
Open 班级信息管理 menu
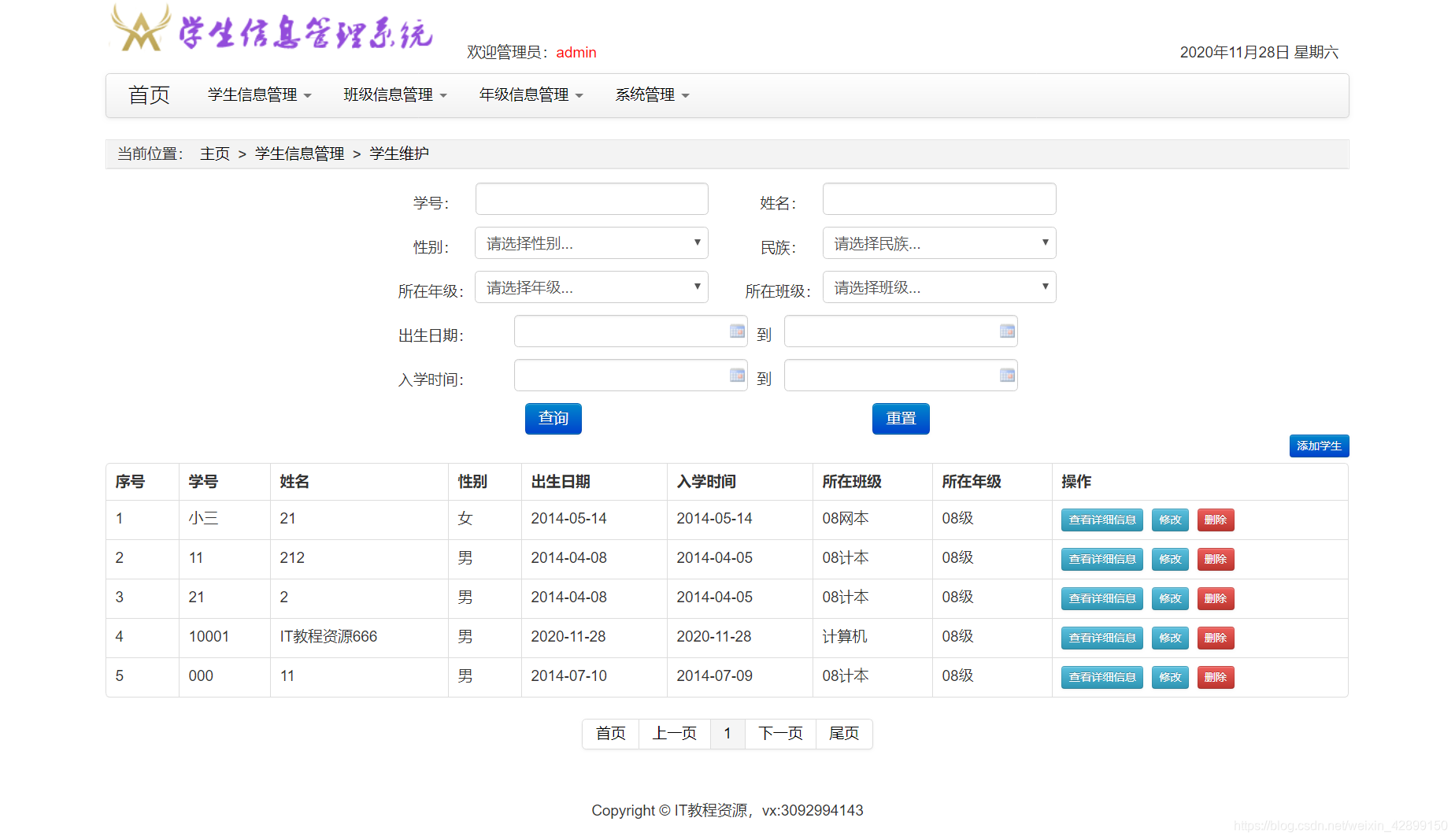(395, 95)
